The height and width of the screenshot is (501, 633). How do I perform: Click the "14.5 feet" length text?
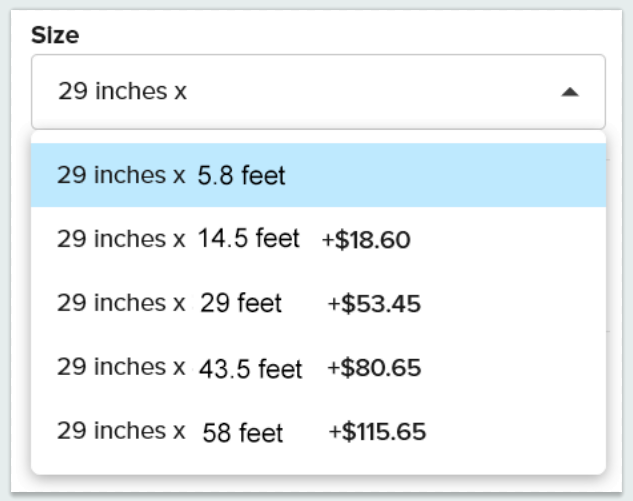[x=249, y=239]
